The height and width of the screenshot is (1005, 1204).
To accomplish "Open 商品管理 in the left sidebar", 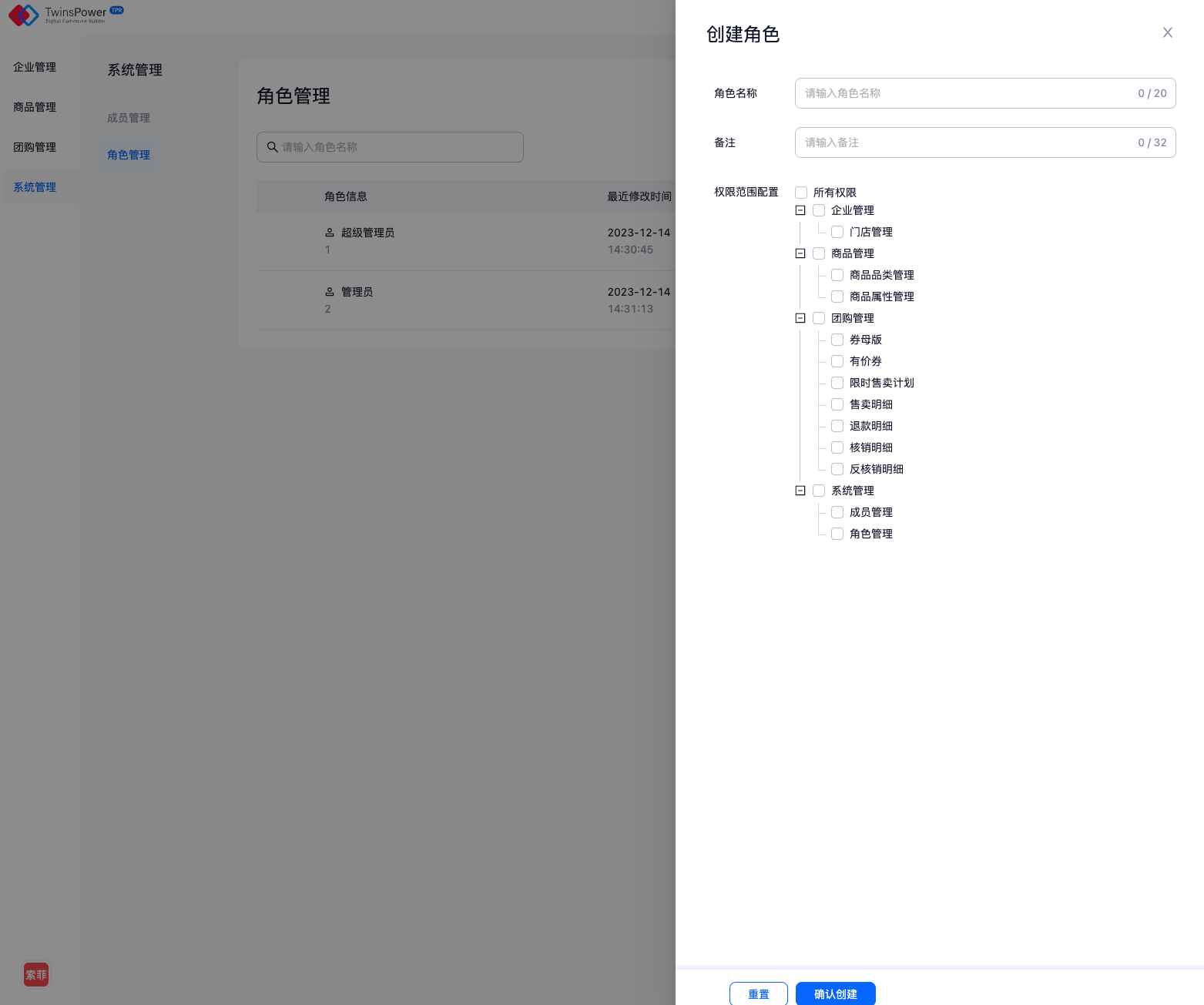I will click(x=35, y=107).
